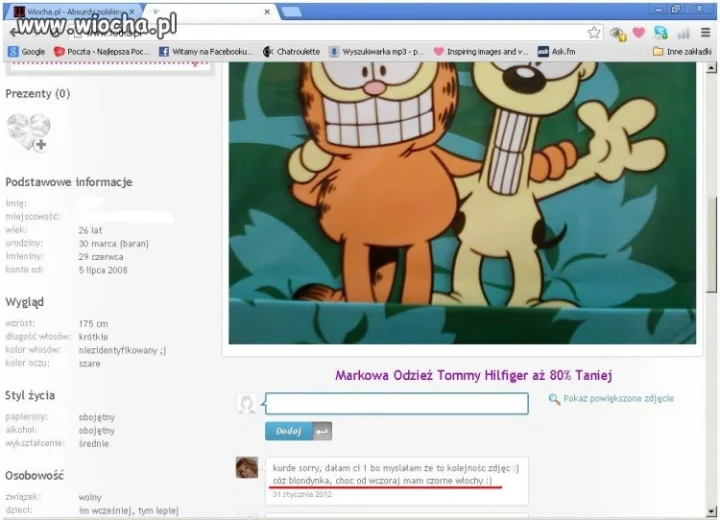Click the Skype extension icon
Viewport: 720px width, 520px height.
pyautogui.click(x=661, y=33)
